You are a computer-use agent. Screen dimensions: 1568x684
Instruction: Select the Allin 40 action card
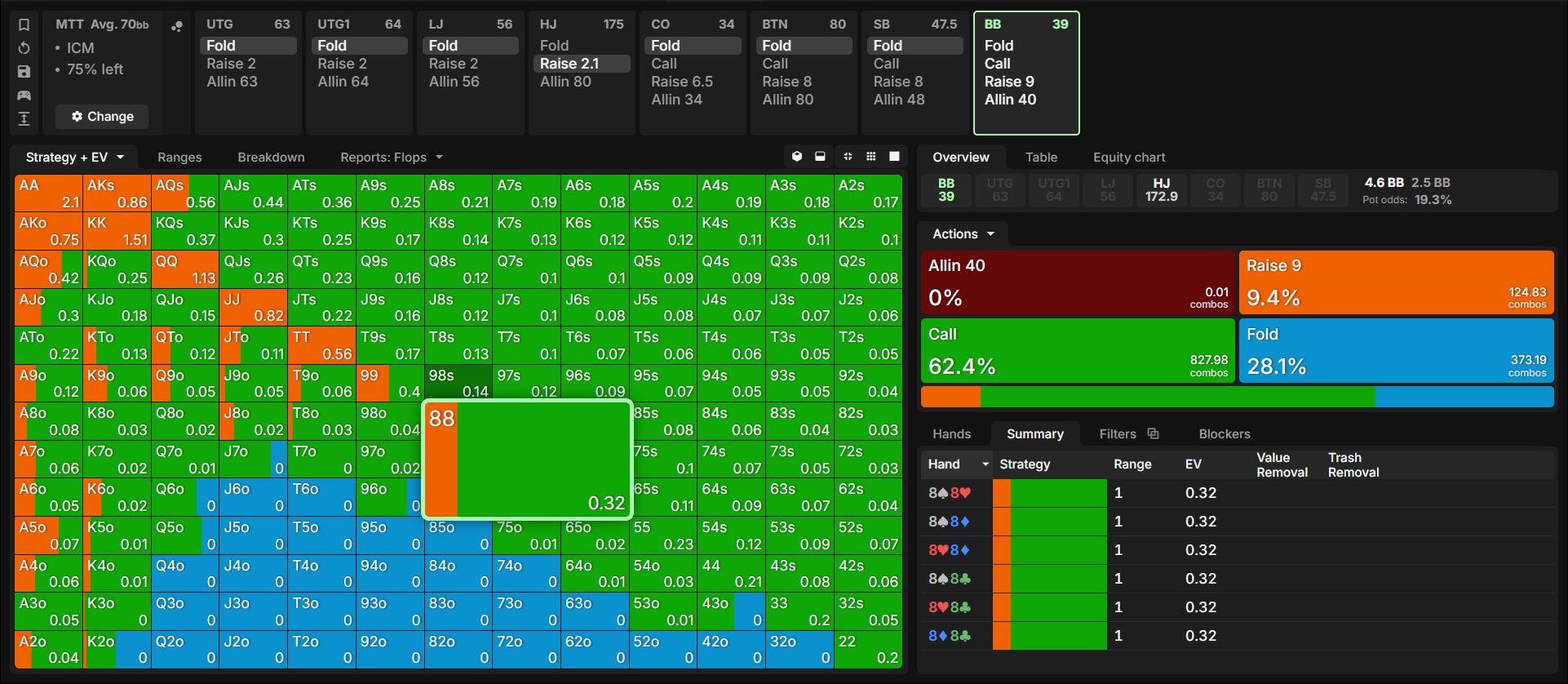(x=1078, y=282)
